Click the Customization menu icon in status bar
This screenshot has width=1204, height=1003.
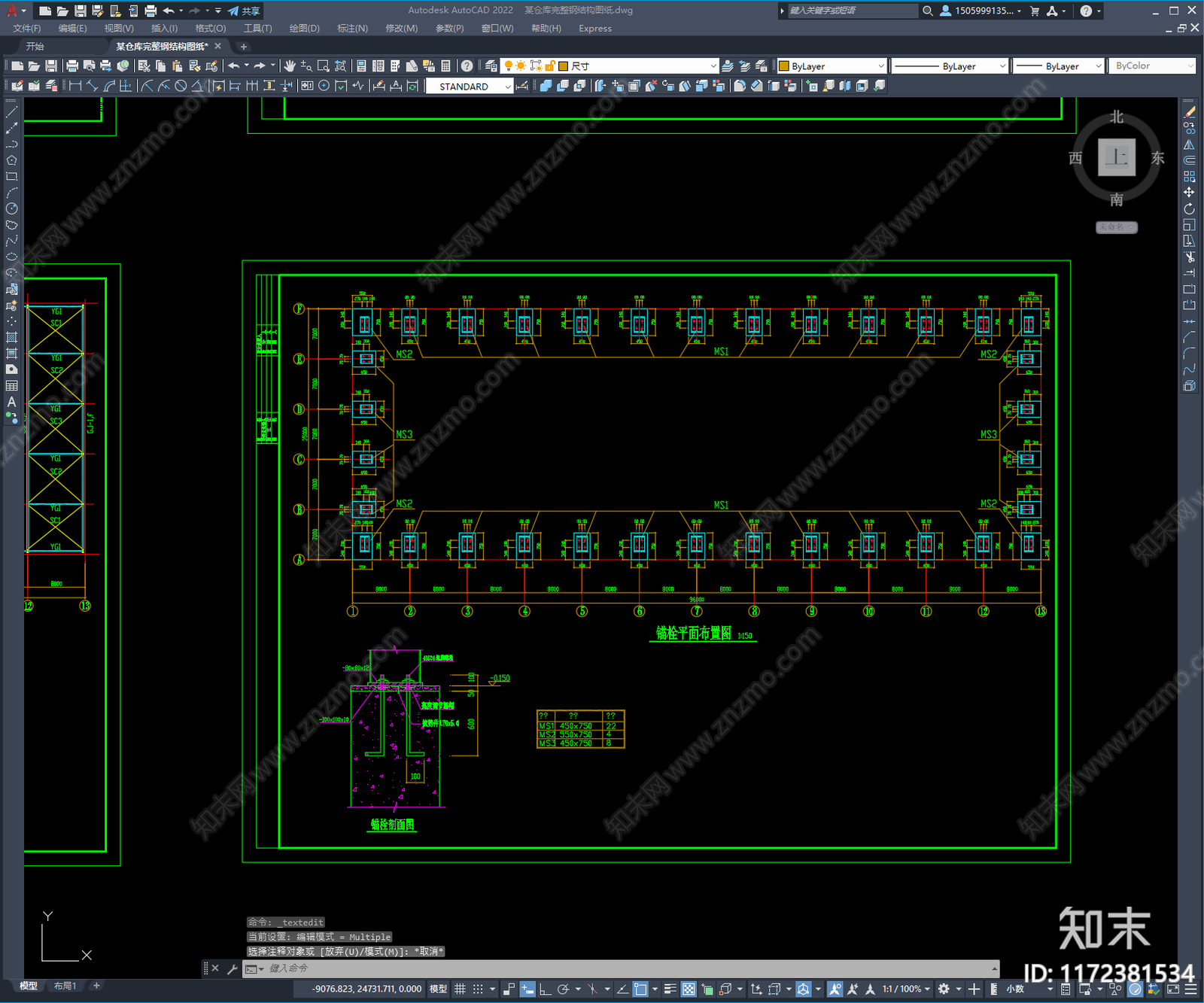1190,989
